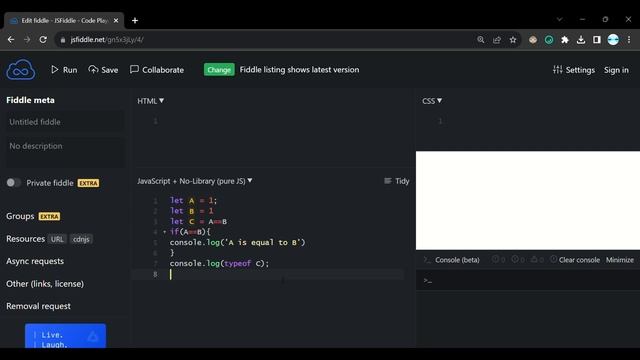Close the Edit fiddle tab
This screenshot has height=360, width=640.
coord(116,20)
